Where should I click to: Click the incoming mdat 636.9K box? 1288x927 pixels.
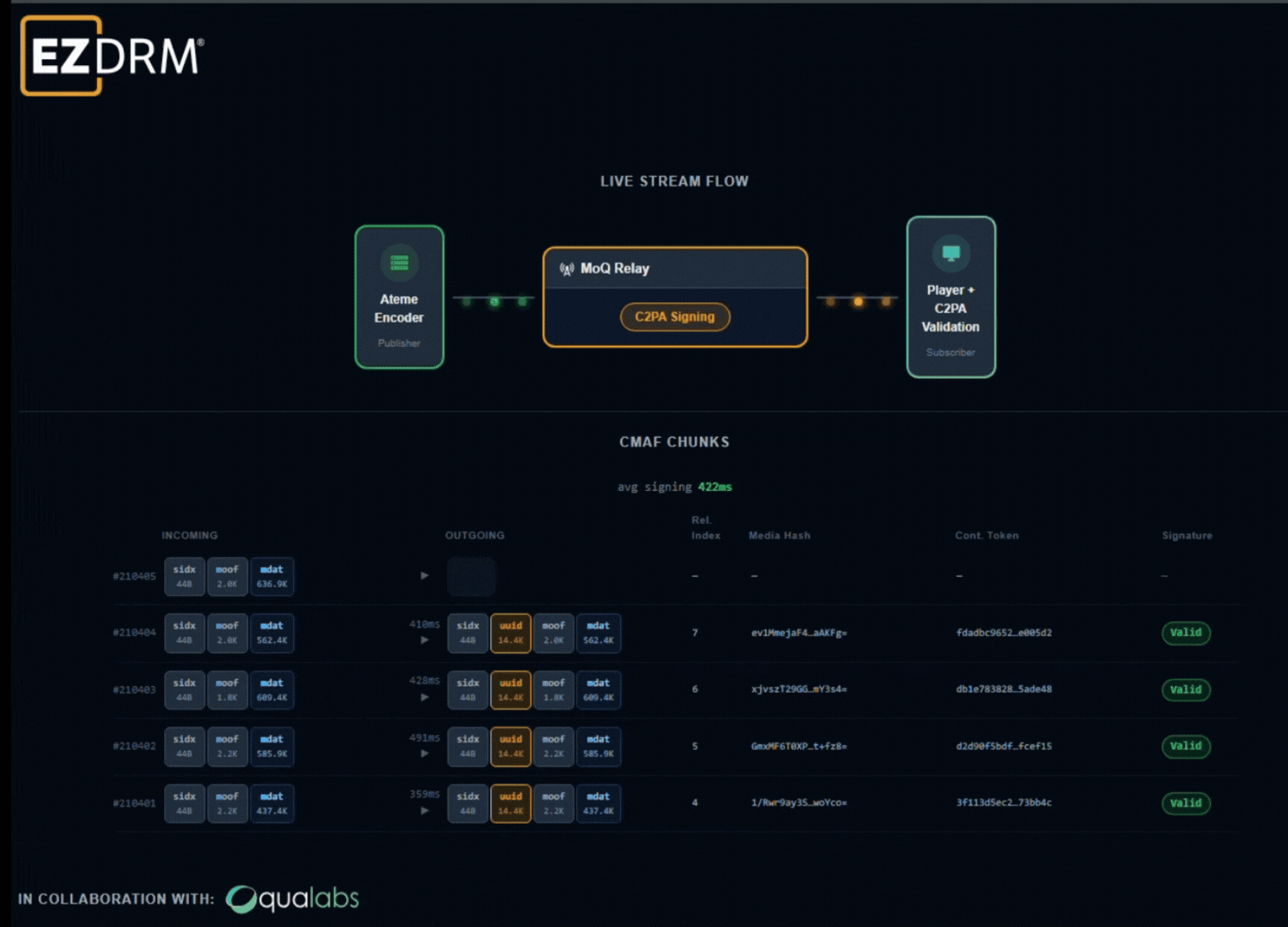272,576
